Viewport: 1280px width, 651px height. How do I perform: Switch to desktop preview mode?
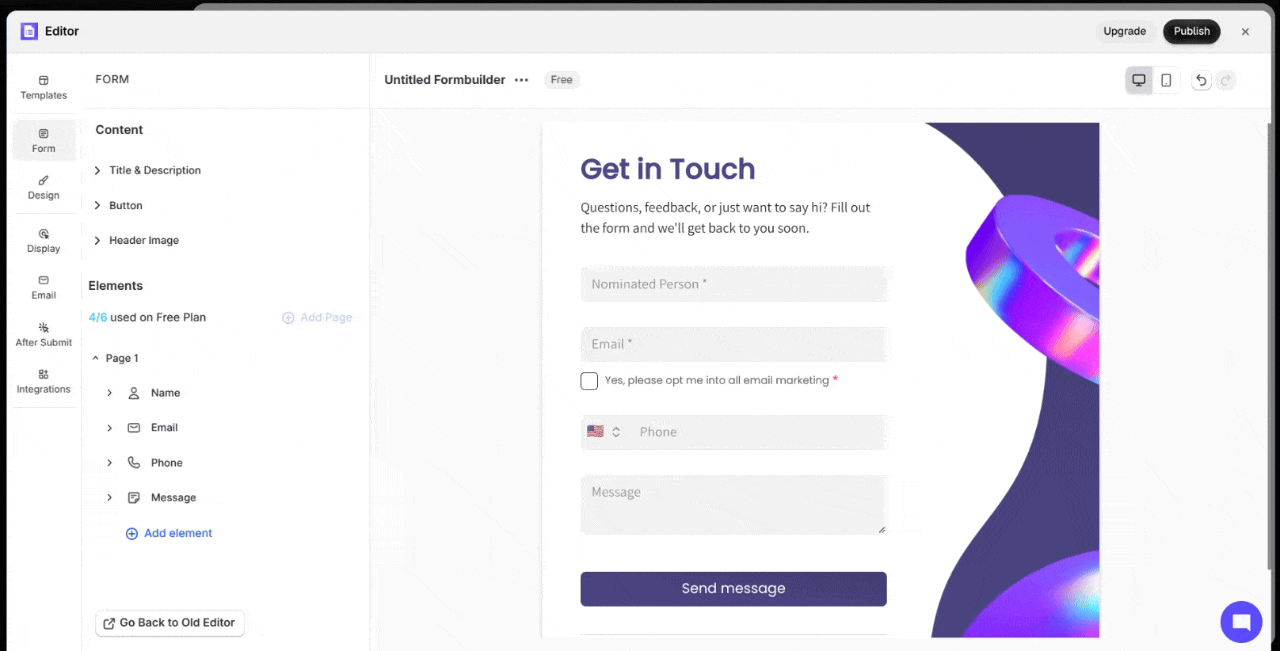click(1139, 80)
